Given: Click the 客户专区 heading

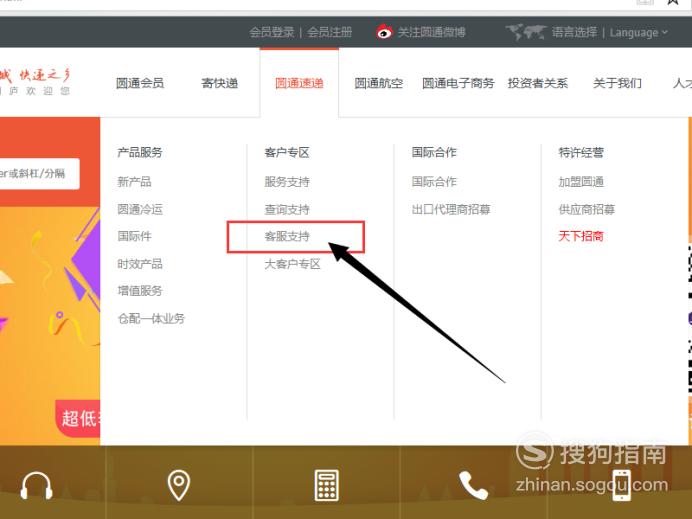Looking at the screenshot, I should click(x=287, y=153).
